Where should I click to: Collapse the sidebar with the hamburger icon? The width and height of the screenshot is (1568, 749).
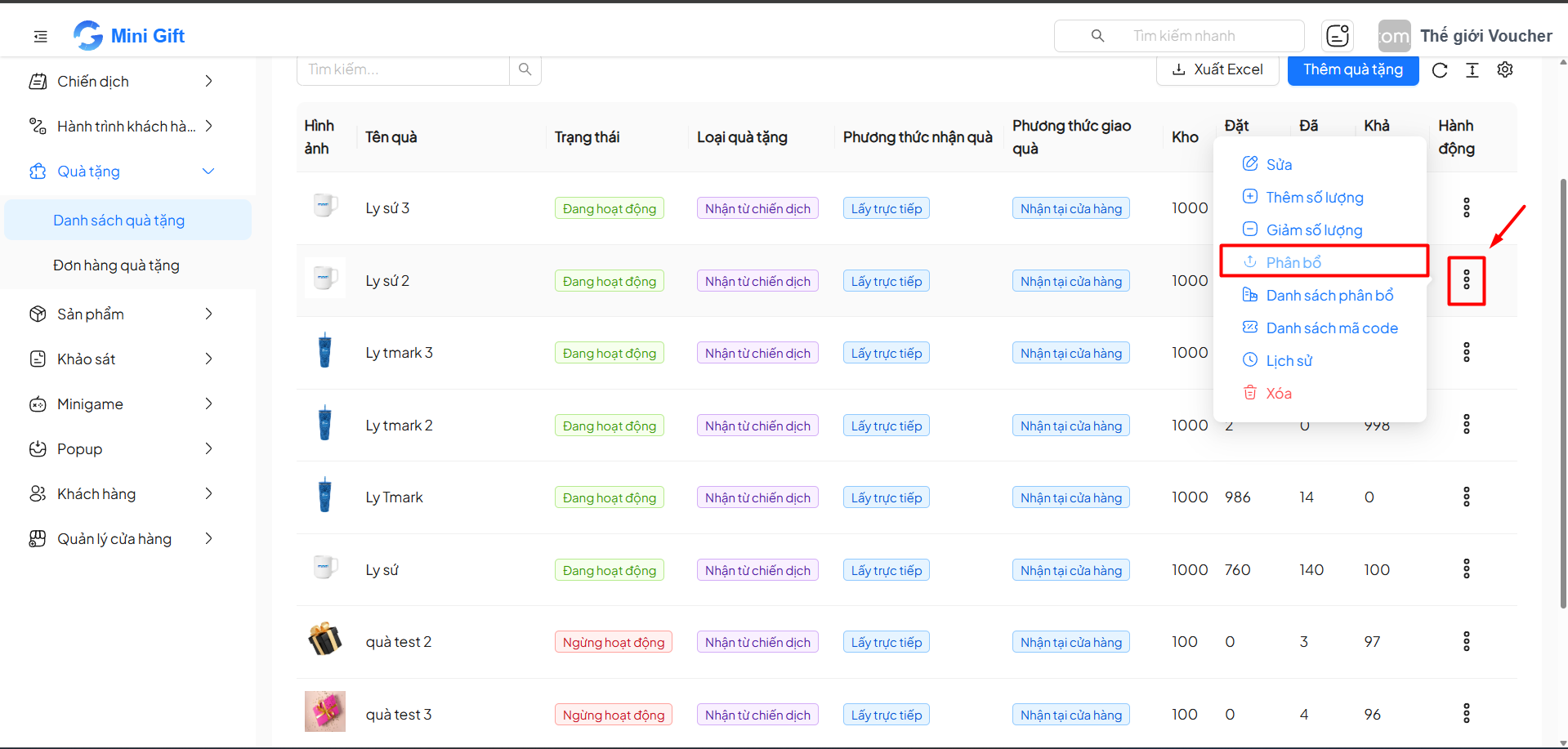click(x=41, y=36)
